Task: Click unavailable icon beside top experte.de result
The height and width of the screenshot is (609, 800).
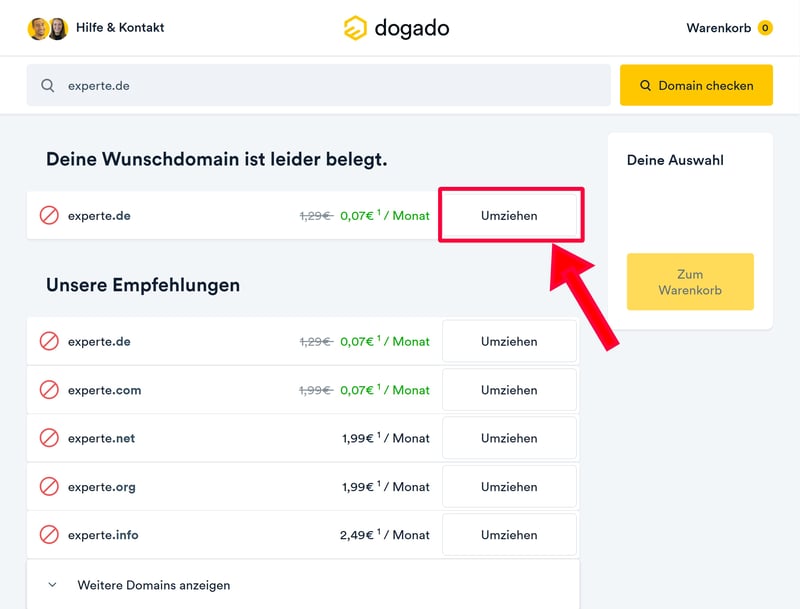Action: tap(49, 215)
